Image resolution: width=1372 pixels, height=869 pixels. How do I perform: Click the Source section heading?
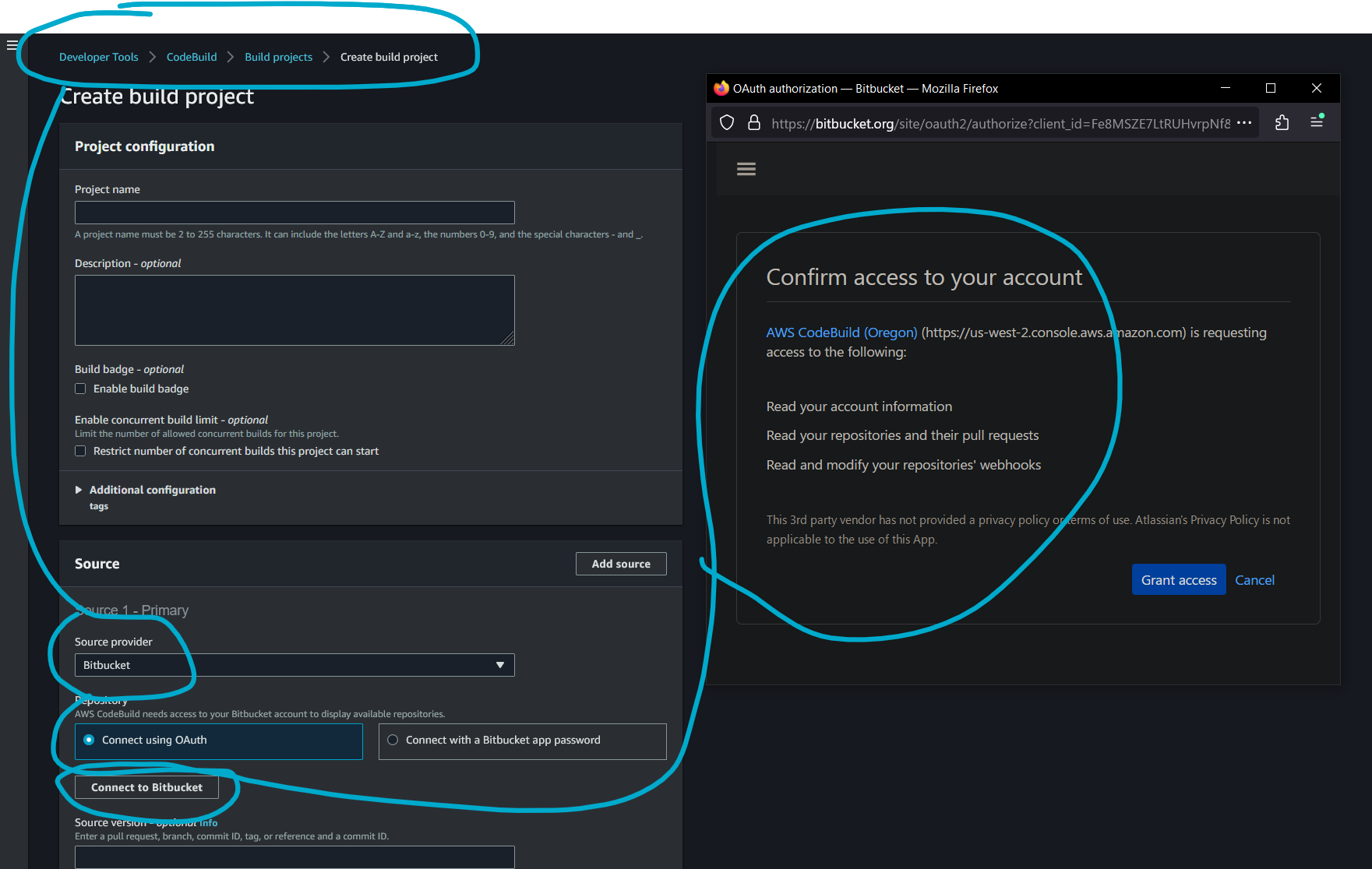click(97, 564)
